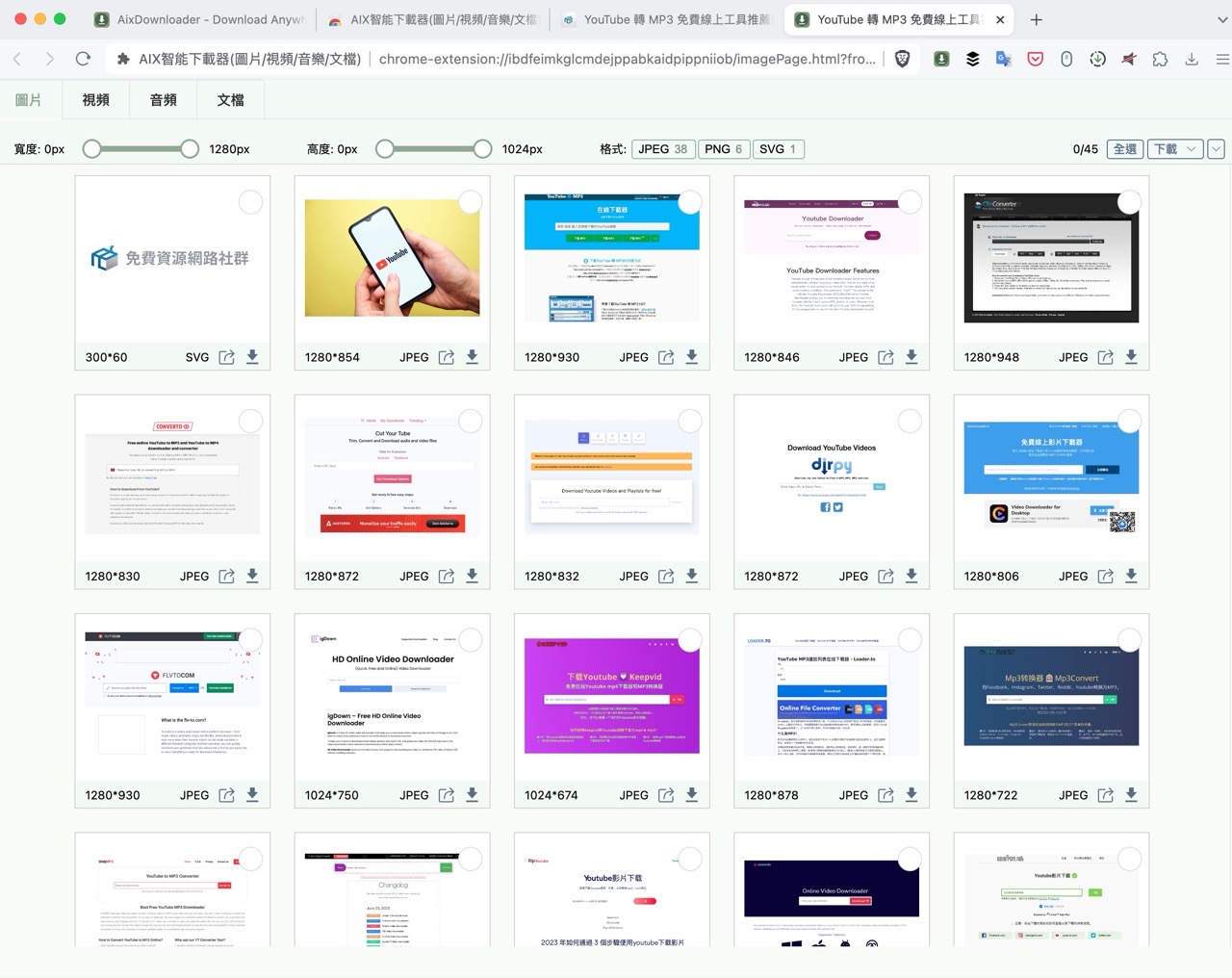Switch to the 音頻 tab
1232x978 pixels.
[163, 100]
